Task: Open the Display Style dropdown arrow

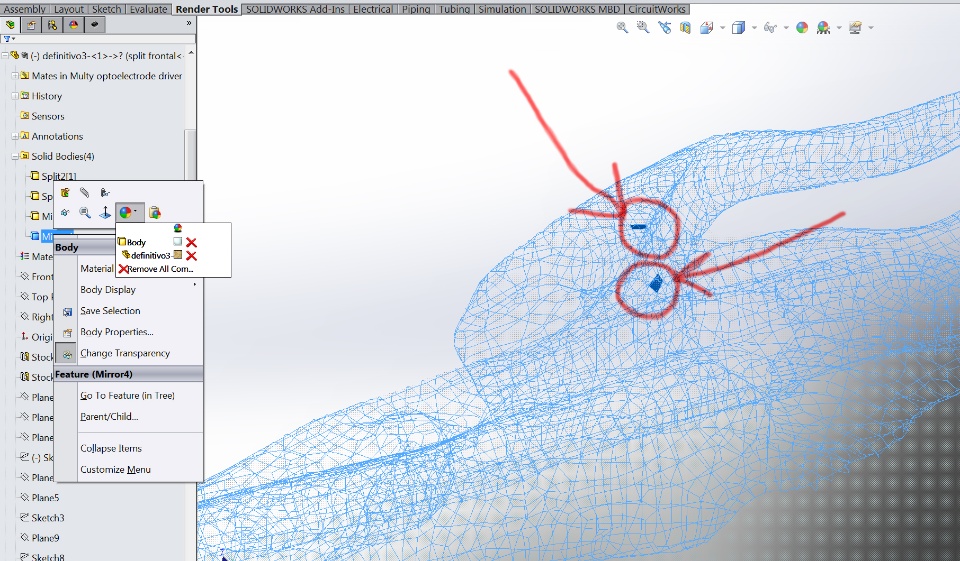Action: pyautogui.click(x=754, y=28)
